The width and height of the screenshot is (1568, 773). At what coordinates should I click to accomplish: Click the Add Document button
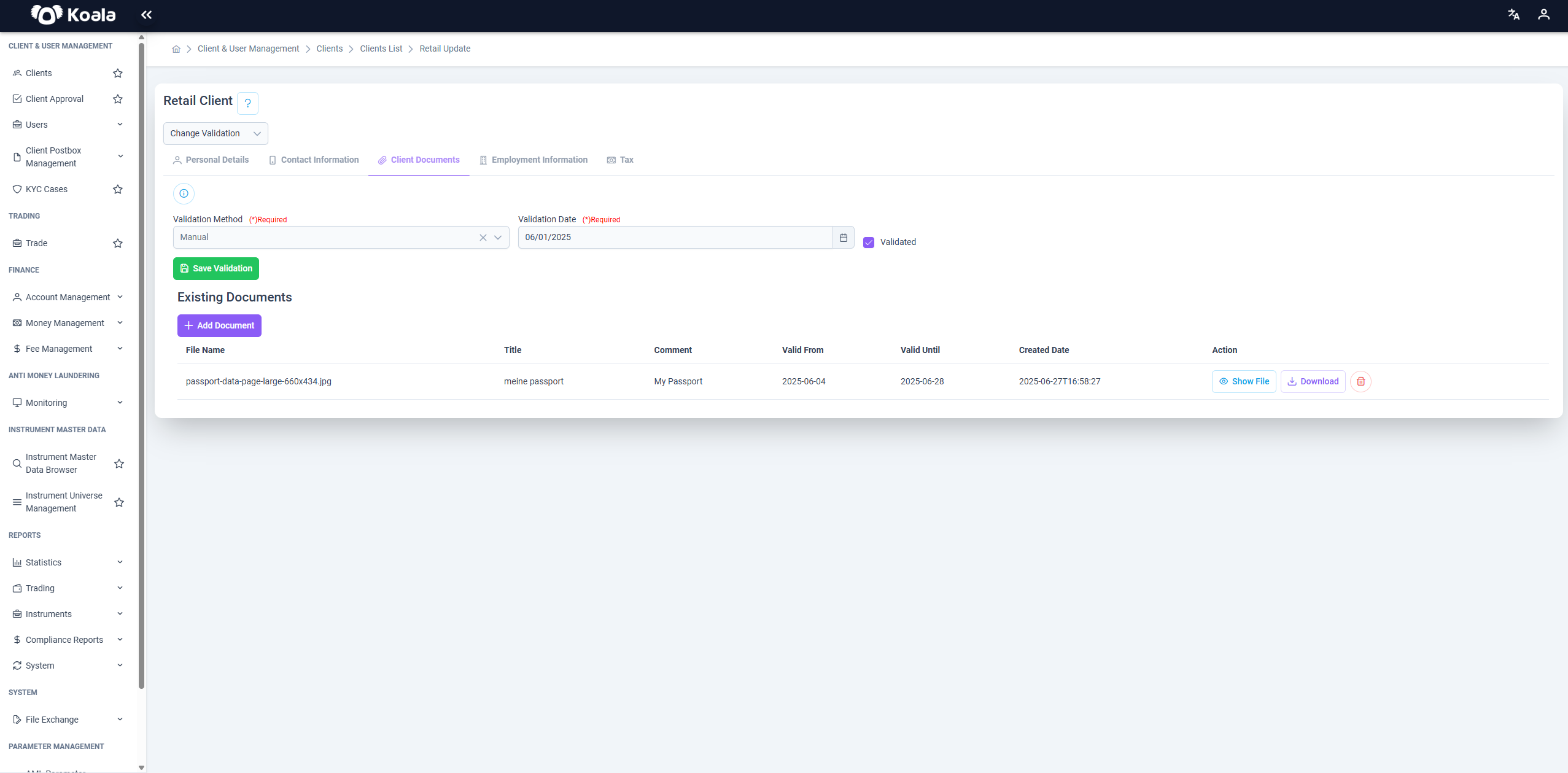pyautogui.click(x=219, y=326)
